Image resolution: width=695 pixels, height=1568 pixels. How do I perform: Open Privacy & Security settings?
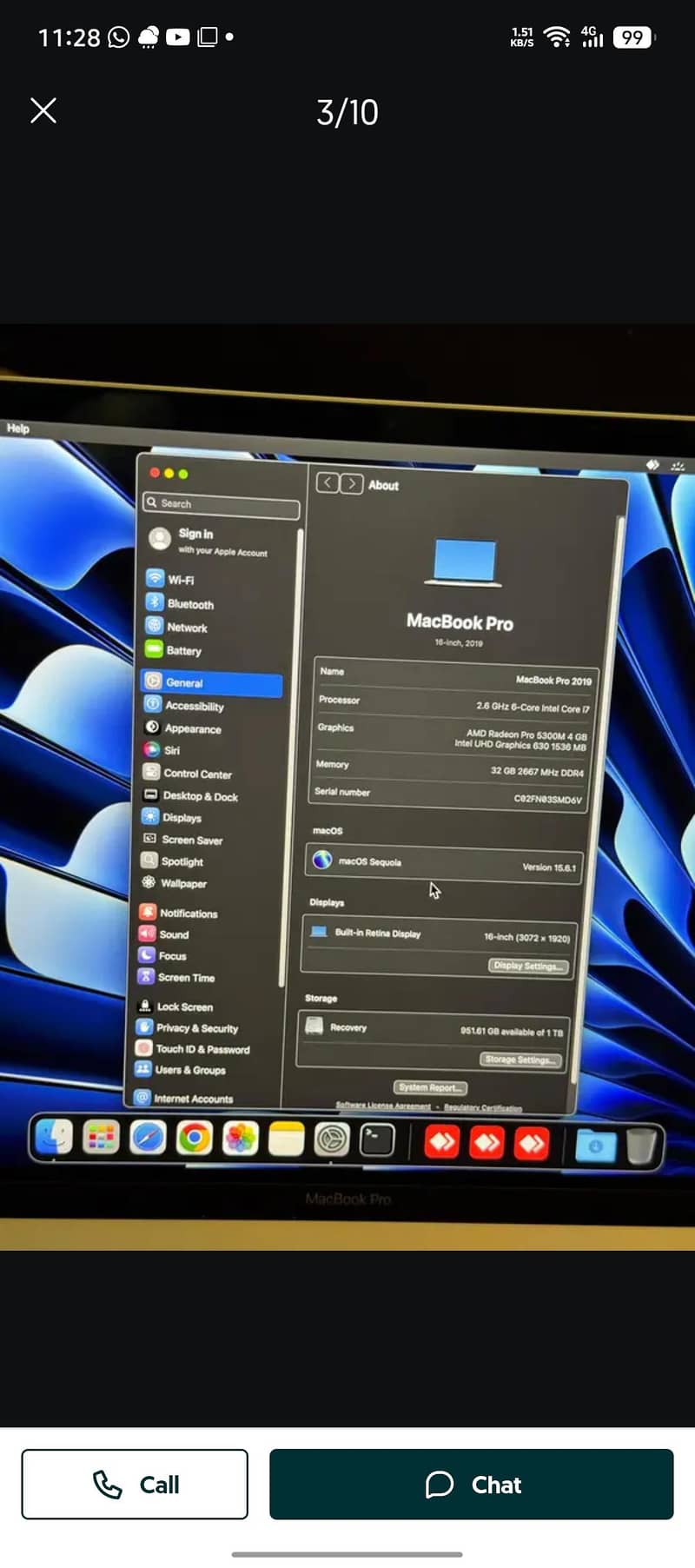[188, 1027]
